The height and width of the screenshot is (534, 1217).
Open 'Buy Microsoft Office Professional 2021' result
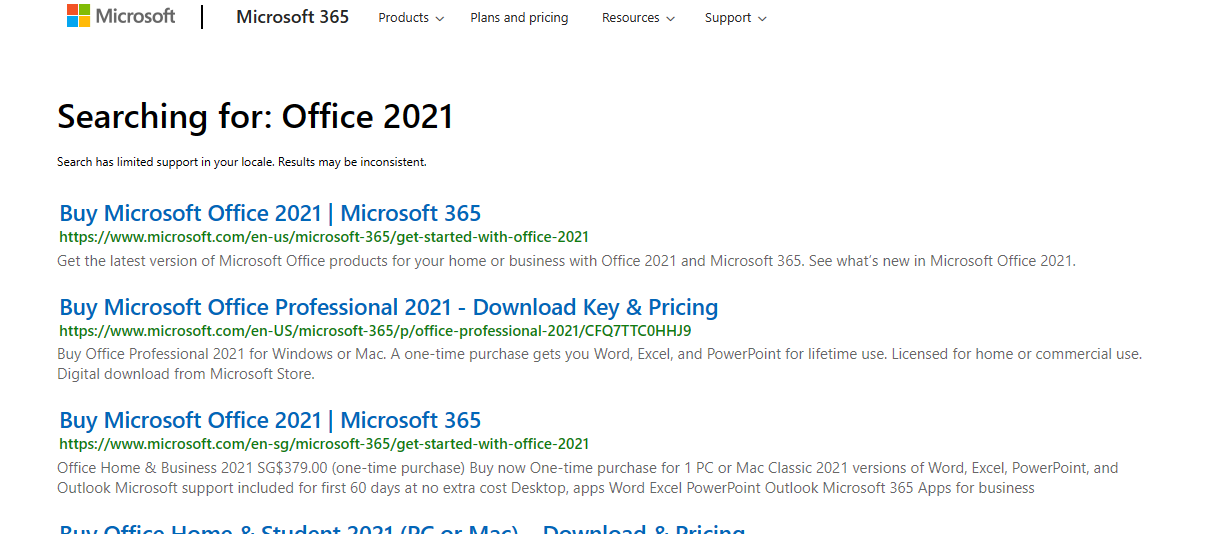[x=388, y=307]
